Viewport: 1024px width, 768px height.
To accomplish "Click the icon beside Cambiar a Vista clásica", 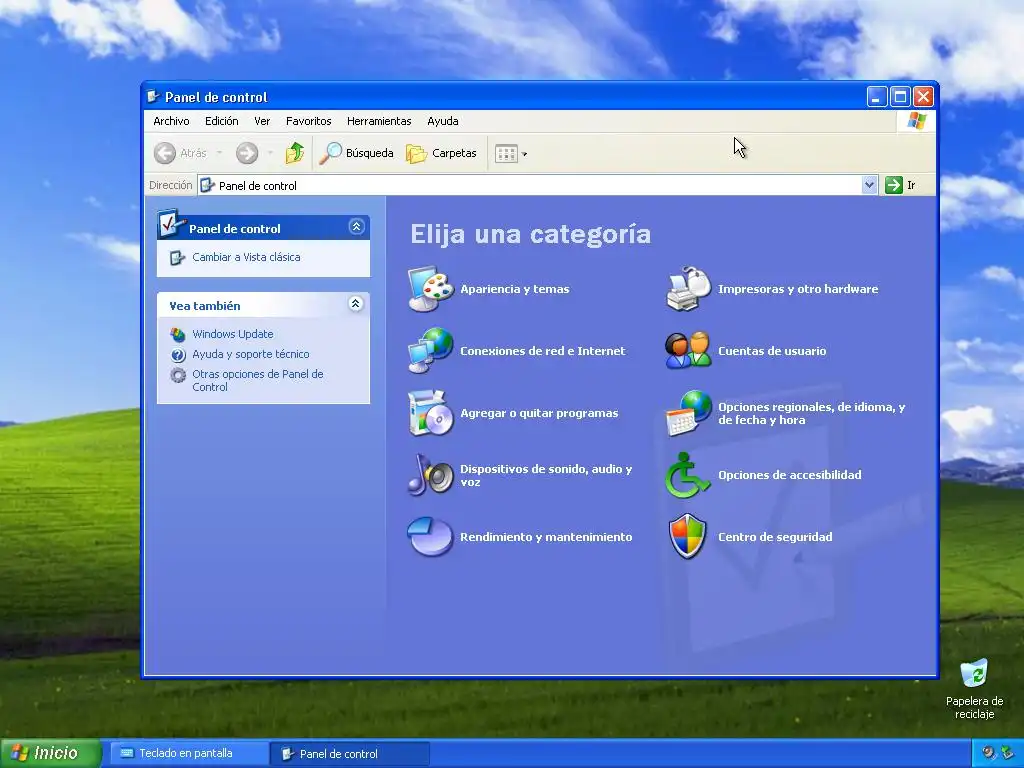I will click(x=177, y=258).
